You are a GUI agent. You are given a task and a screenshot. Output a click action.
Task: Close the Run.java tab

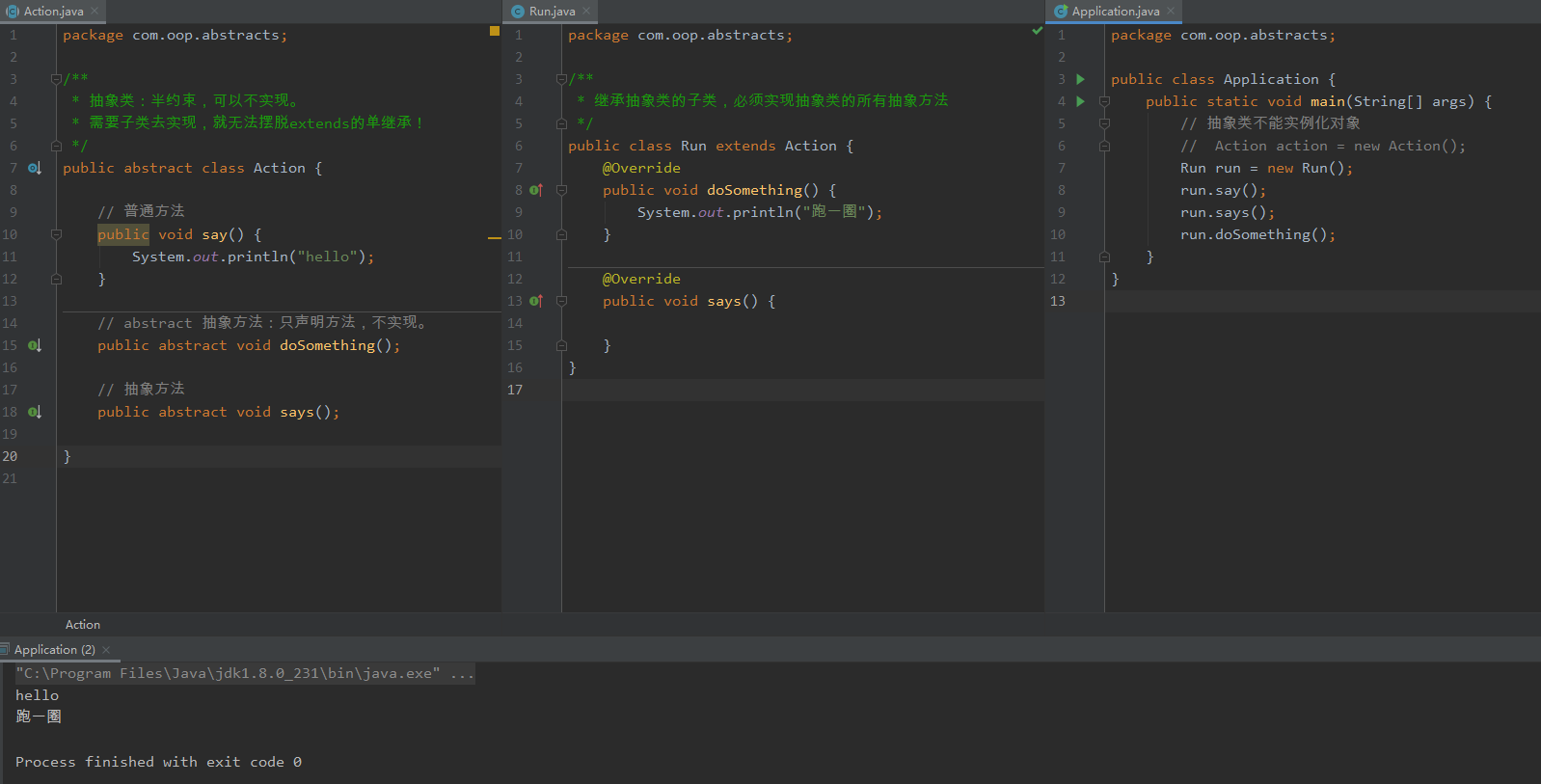(x=586, y=12)
